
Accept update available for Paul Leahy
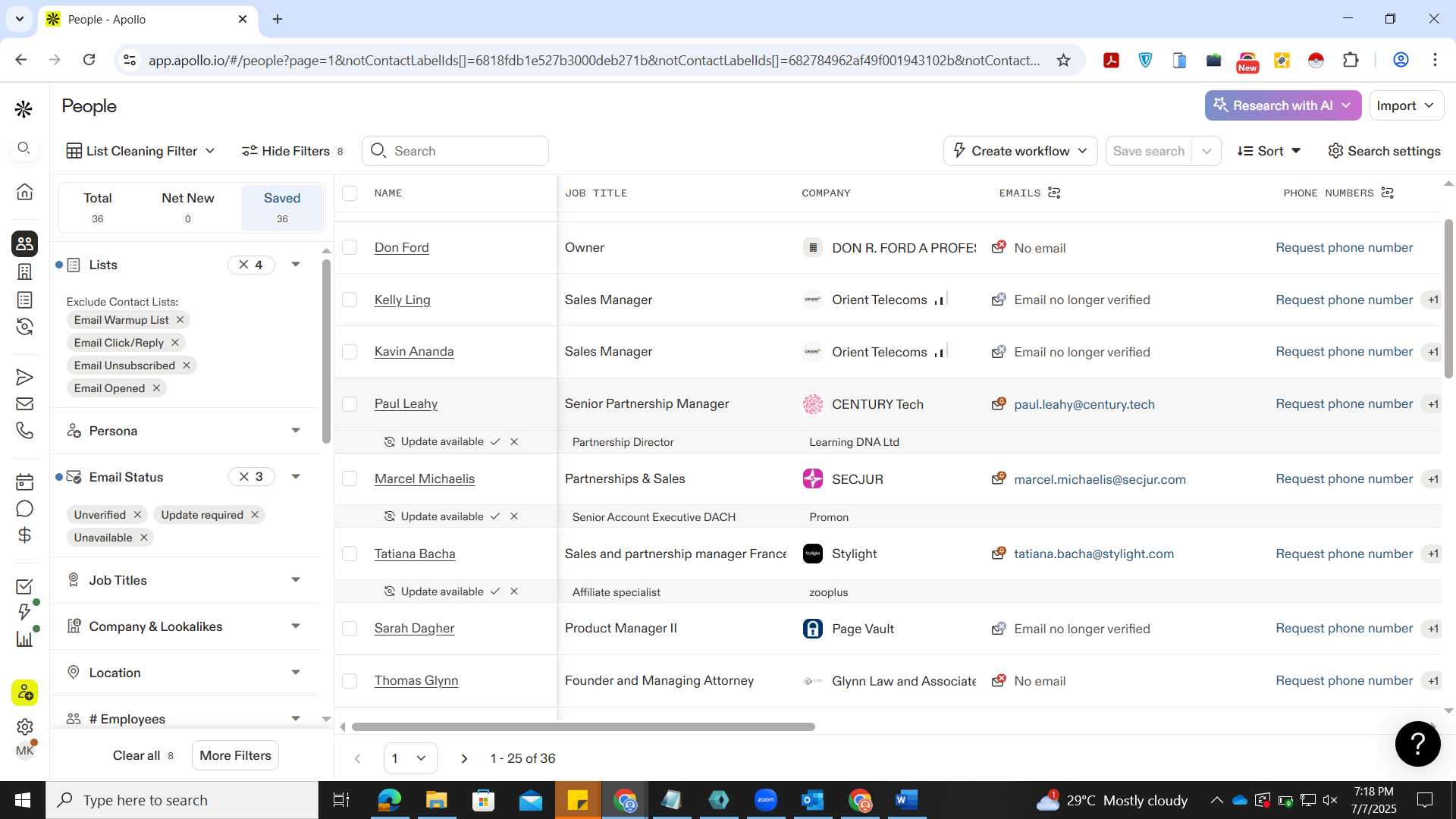495,441
